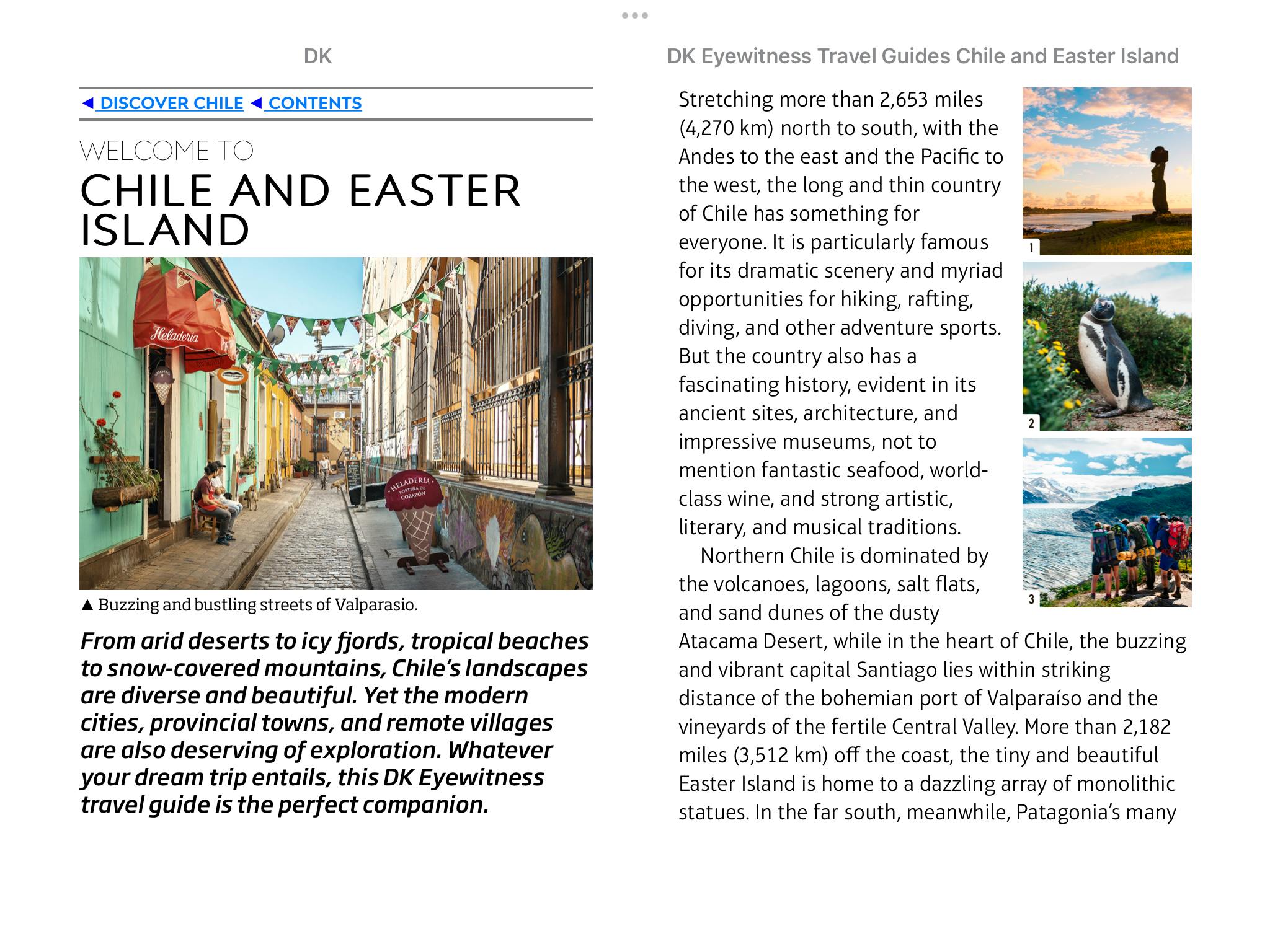The image size is (1270, 952).
Task: Click the WELCOME TO heading text
Action: (166, 151)
